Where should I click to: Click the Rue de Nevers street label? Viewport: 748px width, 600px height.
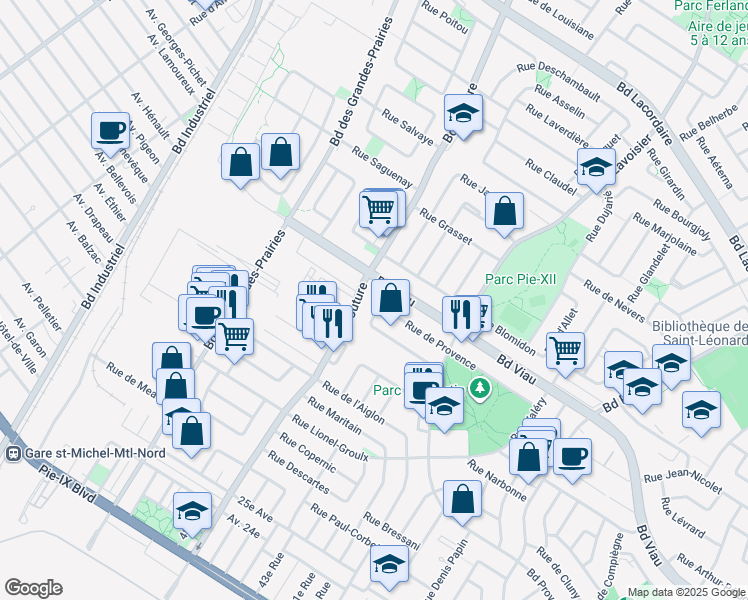[x=615, y=301]
